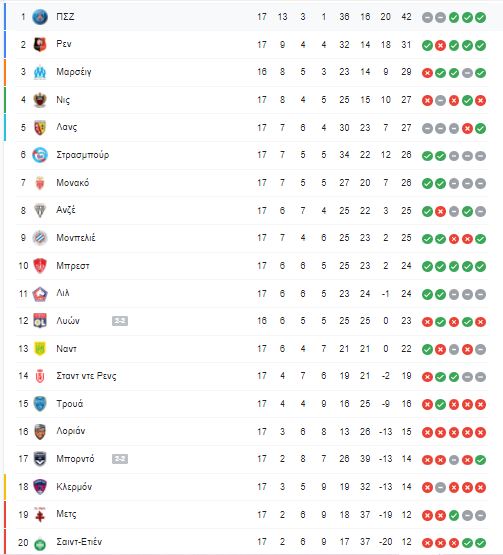The image size is (503, 555).
Task: Click live score badge next to Λυών
Action: [120, 321]
